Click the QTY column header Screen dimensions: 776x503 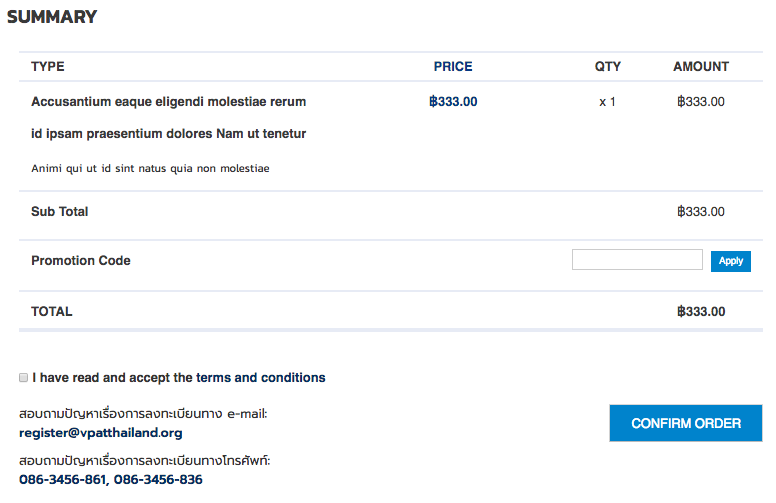click(608, 67)
